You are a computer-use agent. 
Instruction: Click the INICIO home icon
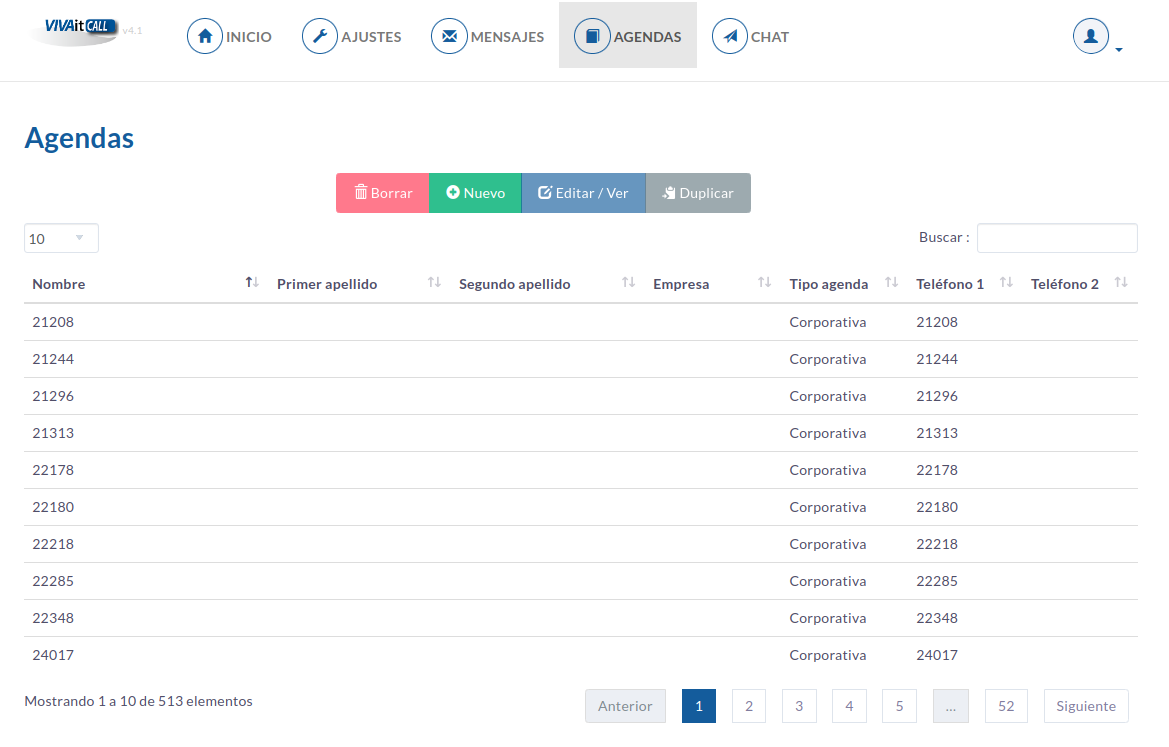[x=205, y=36]
